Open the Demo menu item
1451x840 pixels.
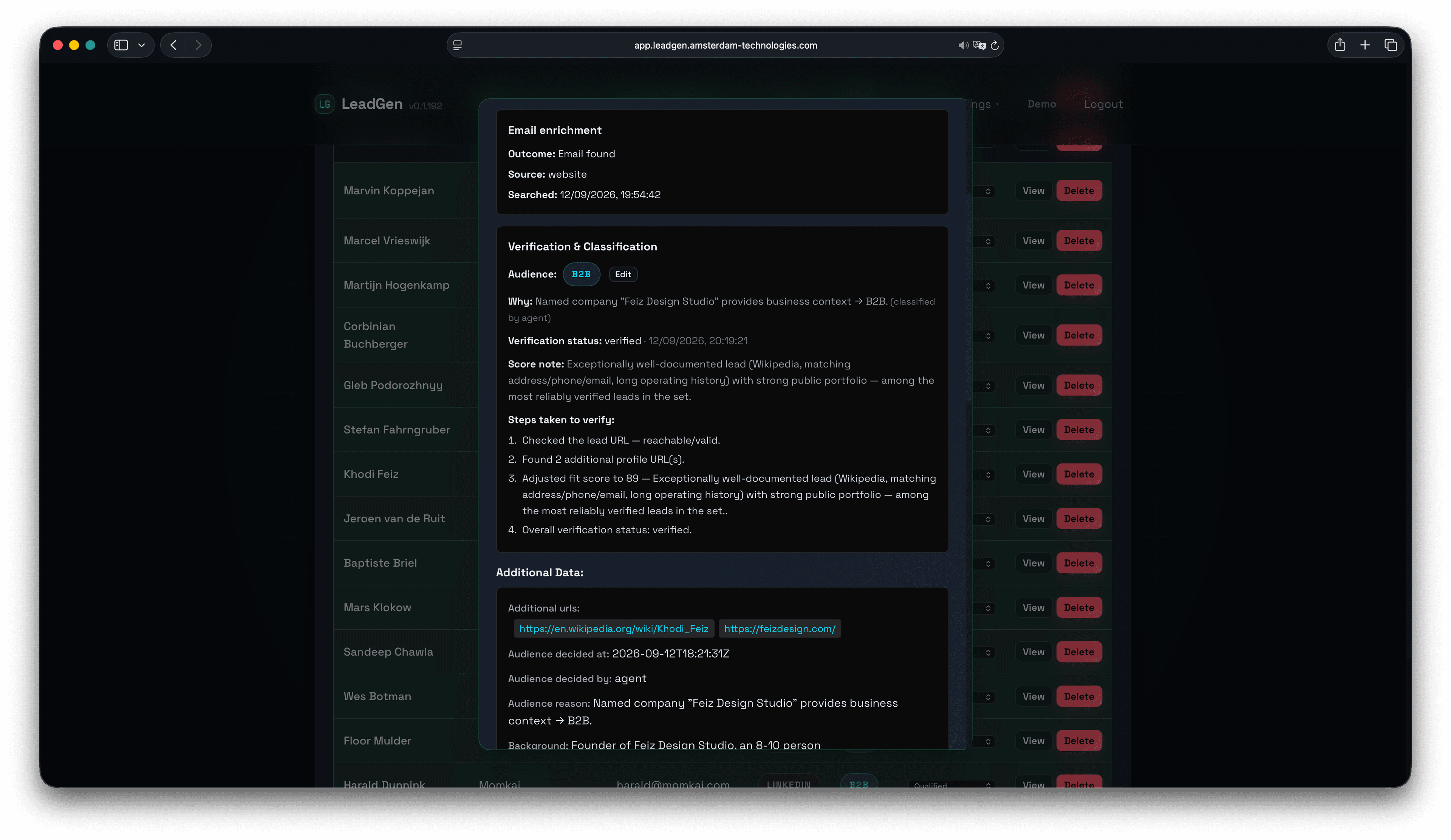(x=1042, y=104)
